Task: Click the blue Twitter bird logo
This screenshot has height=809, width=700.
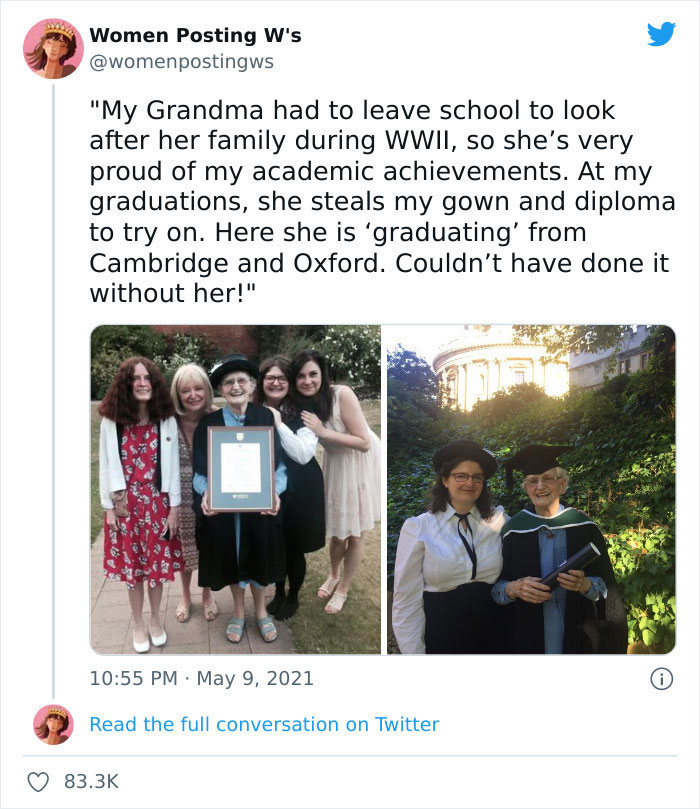Action: pyautogui.click(x=661, y=35)
